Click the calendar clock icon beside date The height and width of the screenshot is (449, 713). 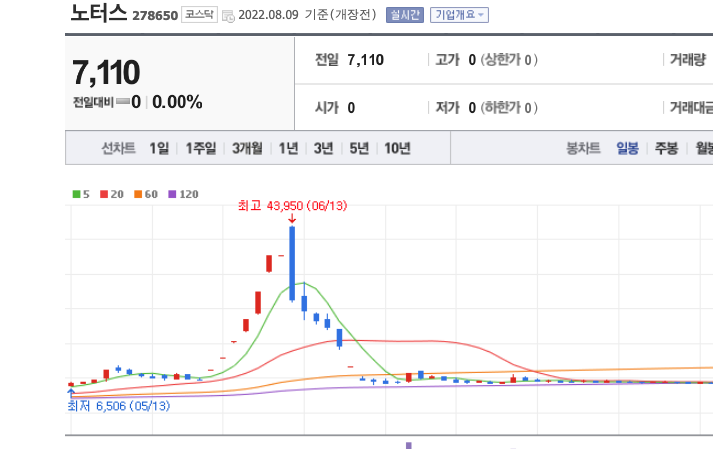coord(228,16)
